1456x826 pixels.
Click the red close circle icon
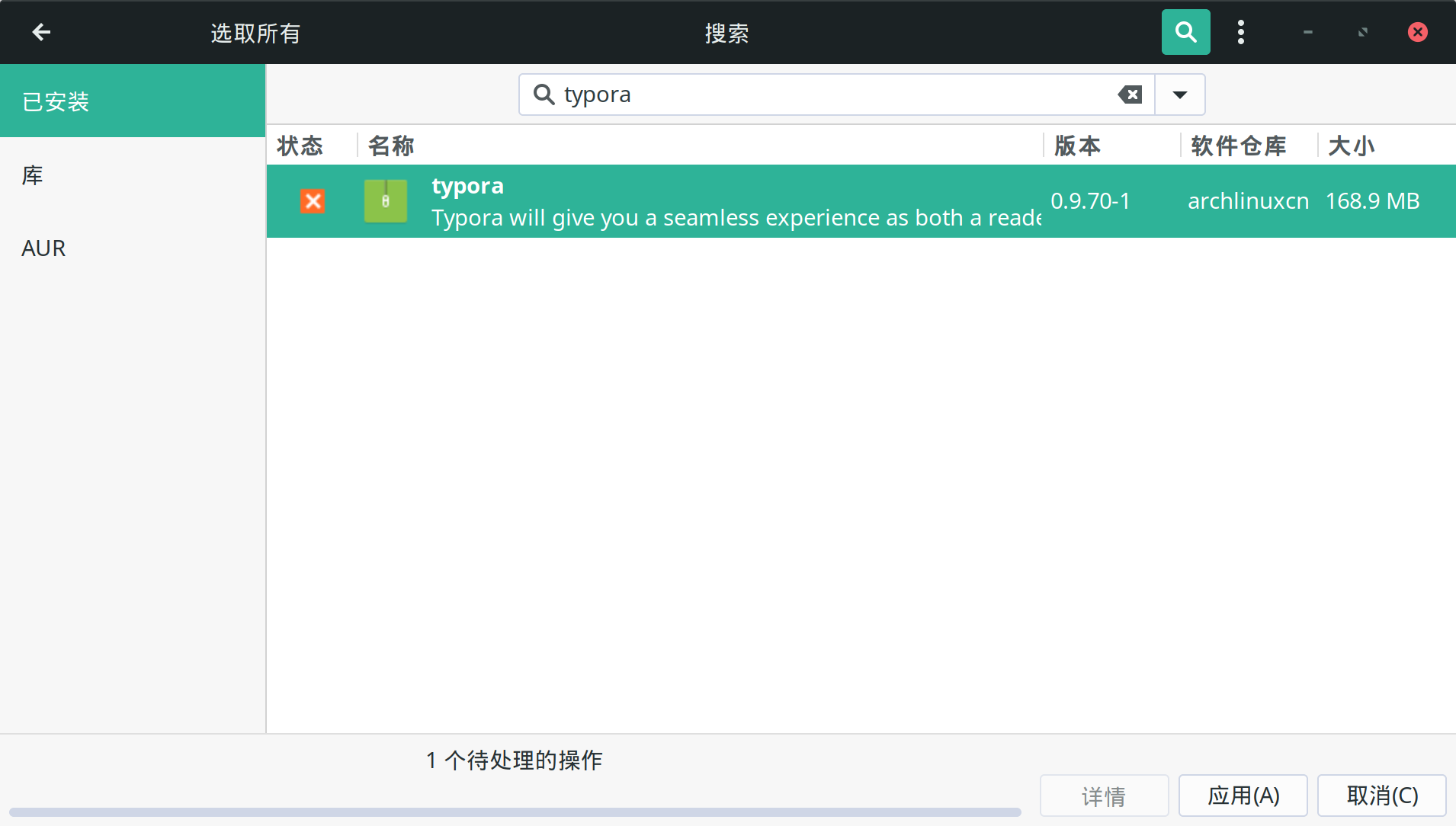click(1416, 32)
